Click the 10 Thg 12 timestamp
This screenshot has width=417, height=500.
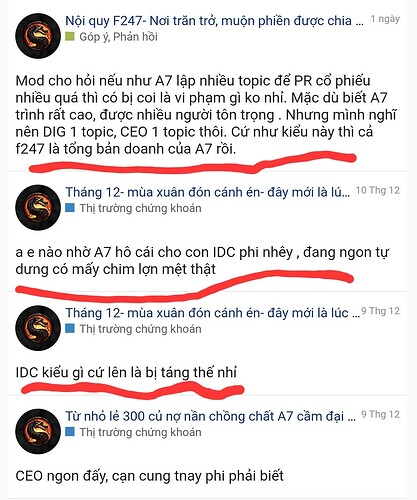pyautogui.click(x=378, y=190)
